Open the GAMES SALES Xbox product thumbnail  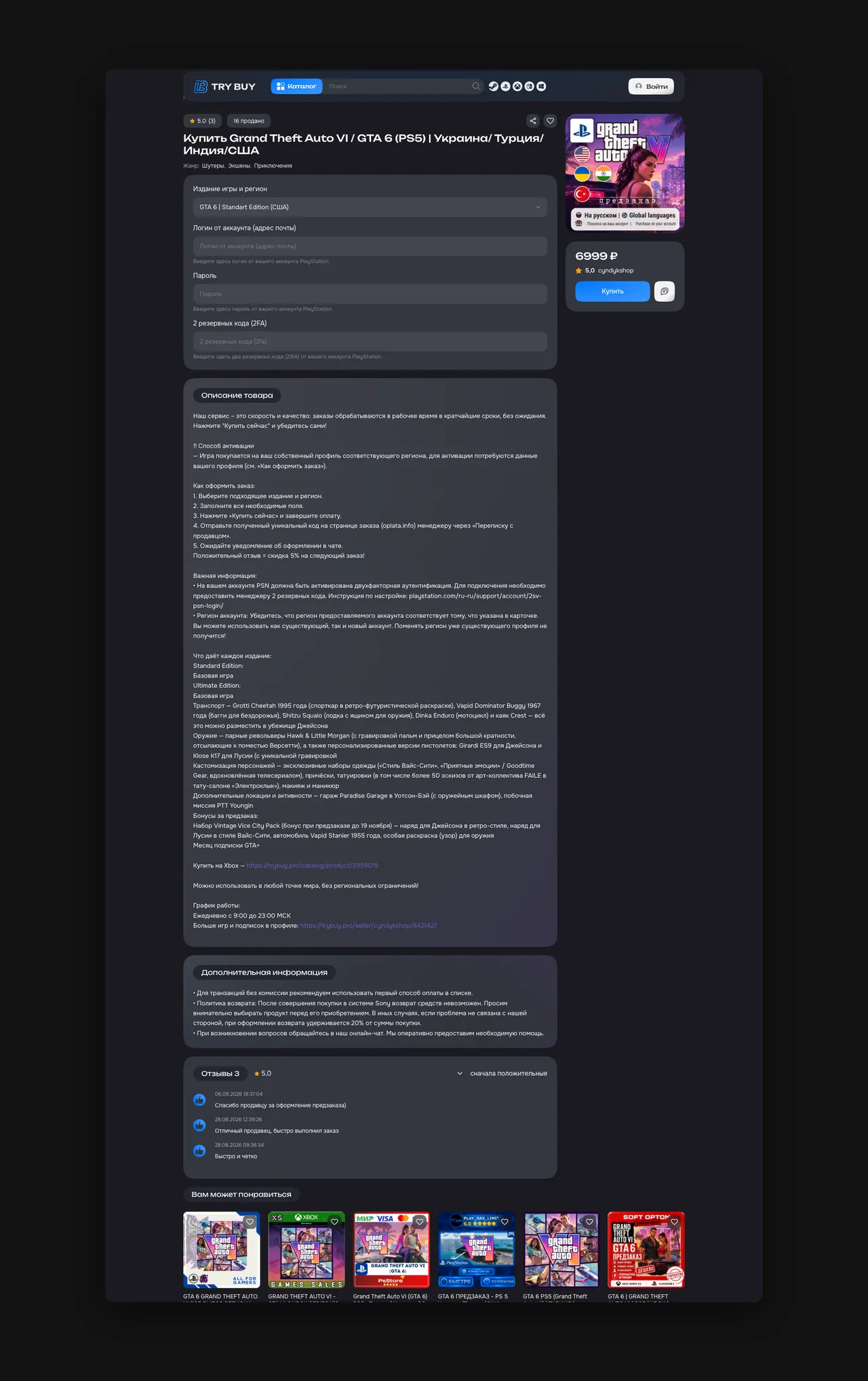(307, 1249)
